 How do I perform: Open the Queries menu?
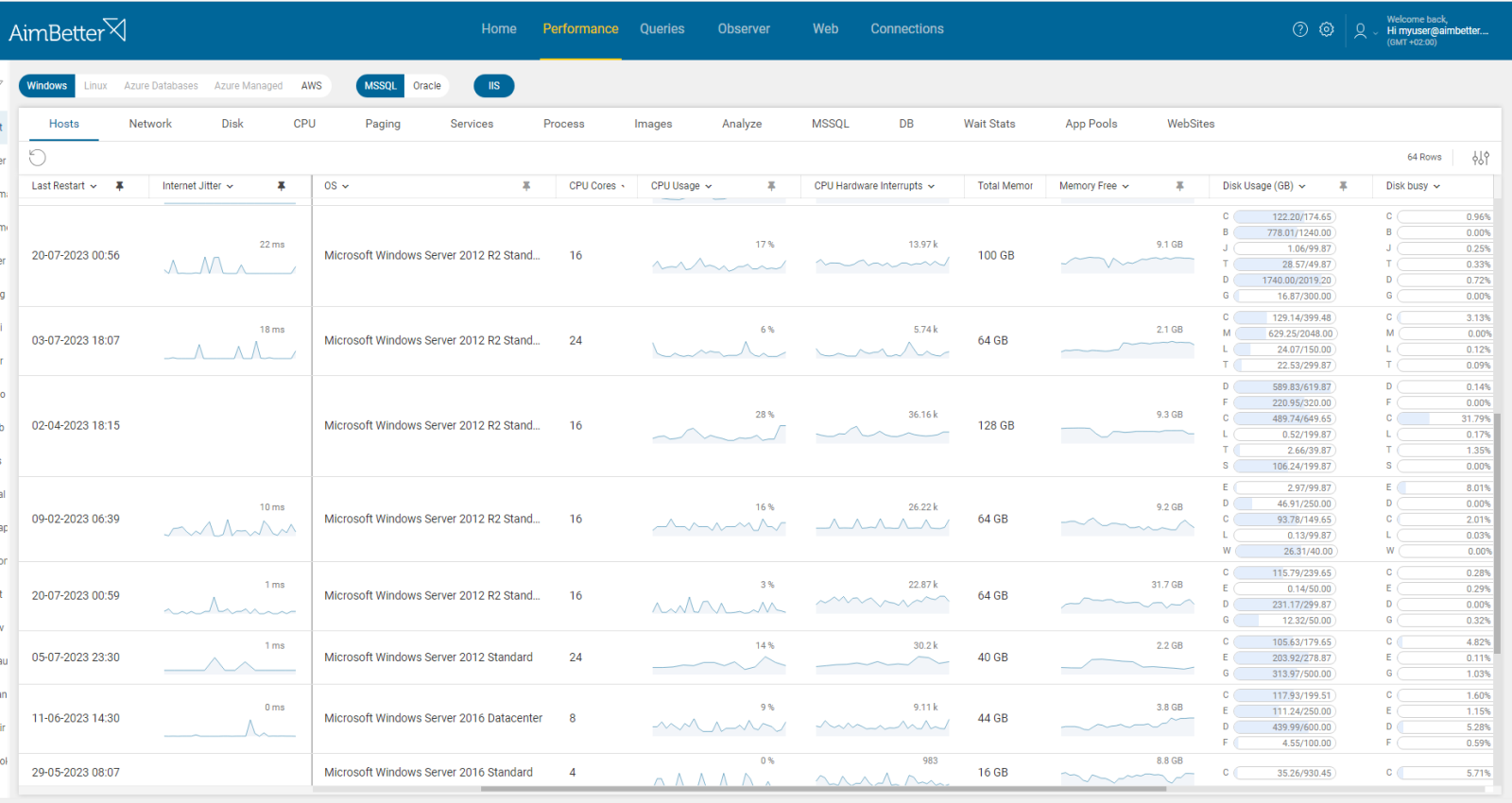(661, 29)
